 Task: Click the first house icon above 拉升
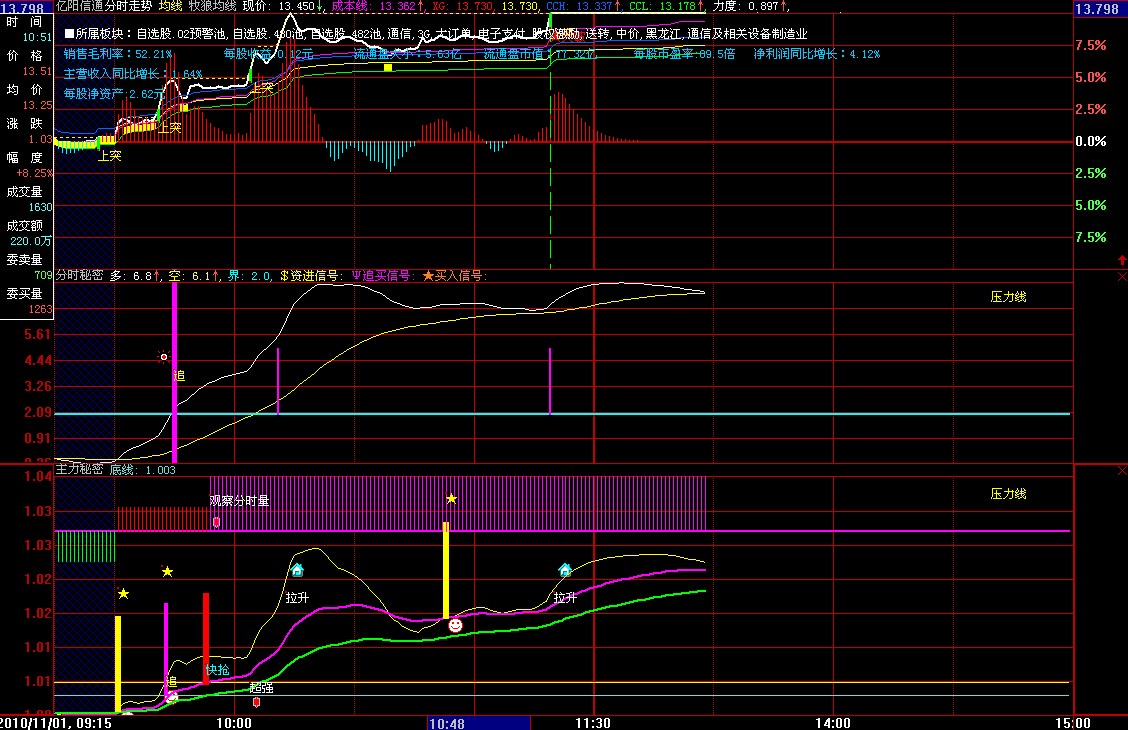tap(297, 570)
